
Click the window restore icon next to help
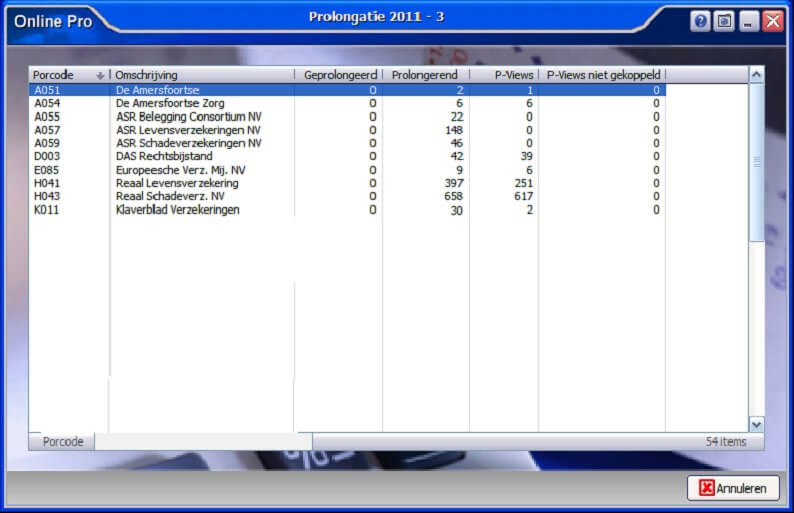tap(724, 21)
